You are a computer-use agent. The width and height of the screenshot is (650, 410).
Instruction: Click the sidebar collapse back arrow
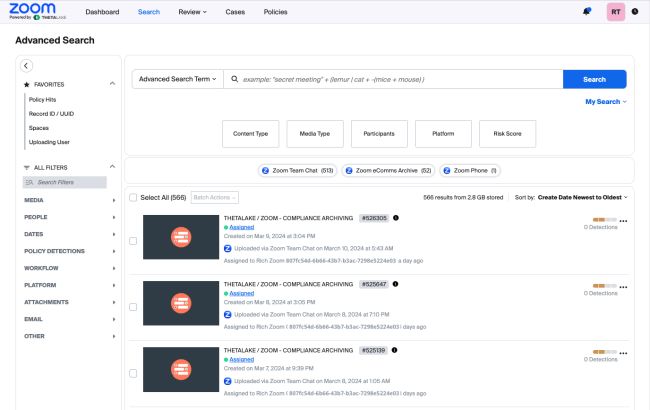[27, 65]
